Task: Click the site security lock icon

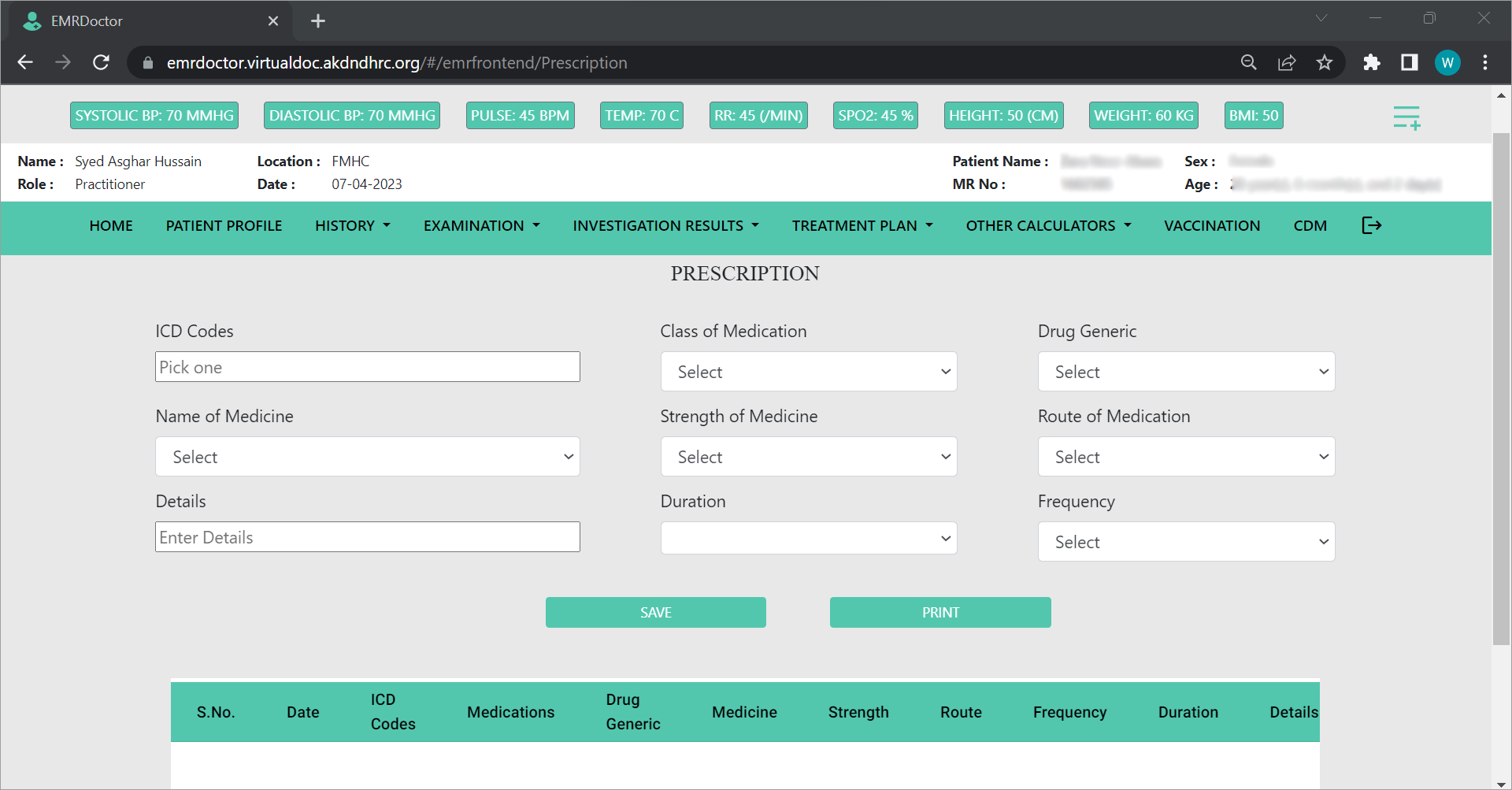Action: 147,62
